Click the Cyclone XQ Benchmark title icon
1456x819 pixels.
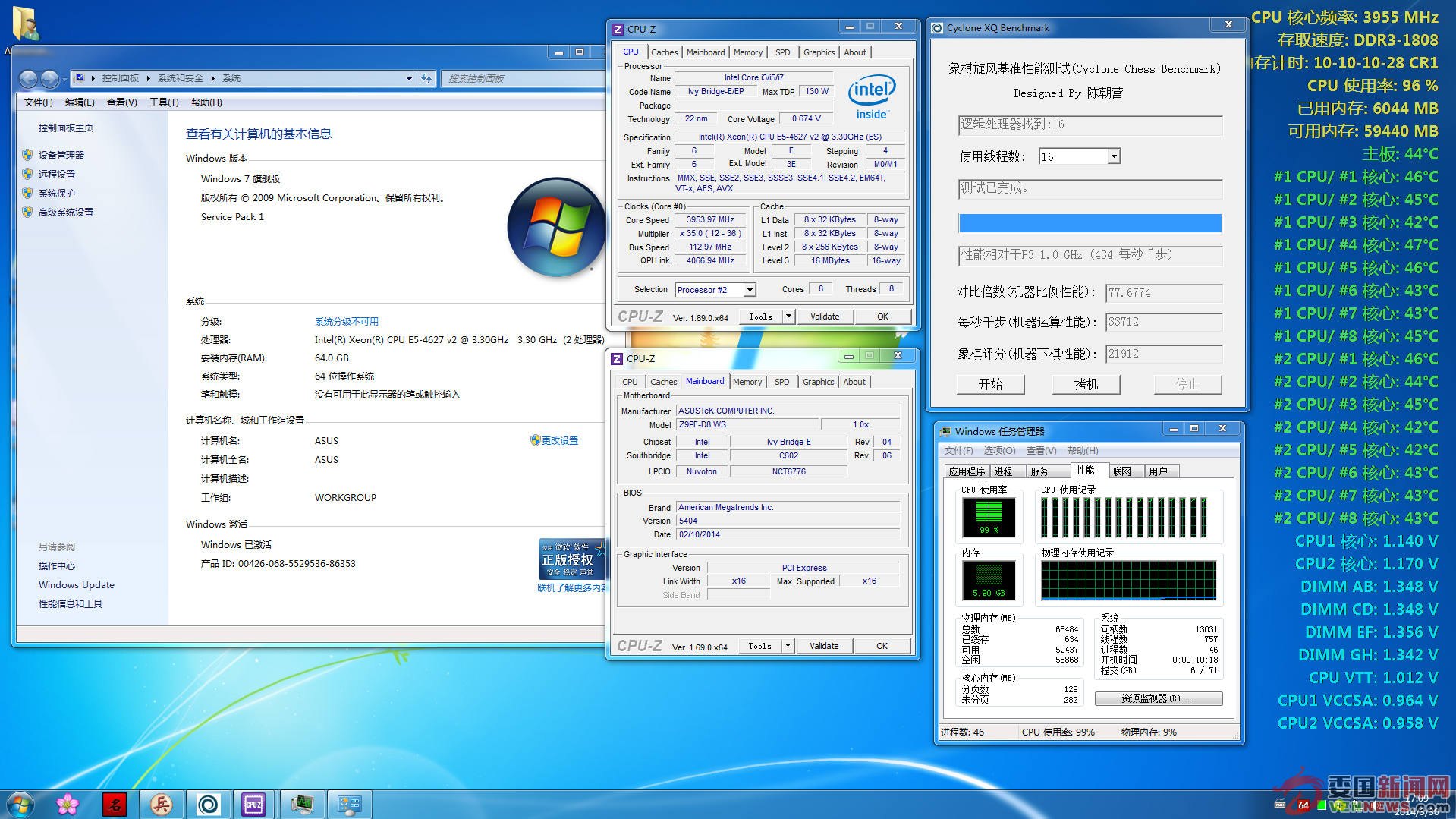938,28
